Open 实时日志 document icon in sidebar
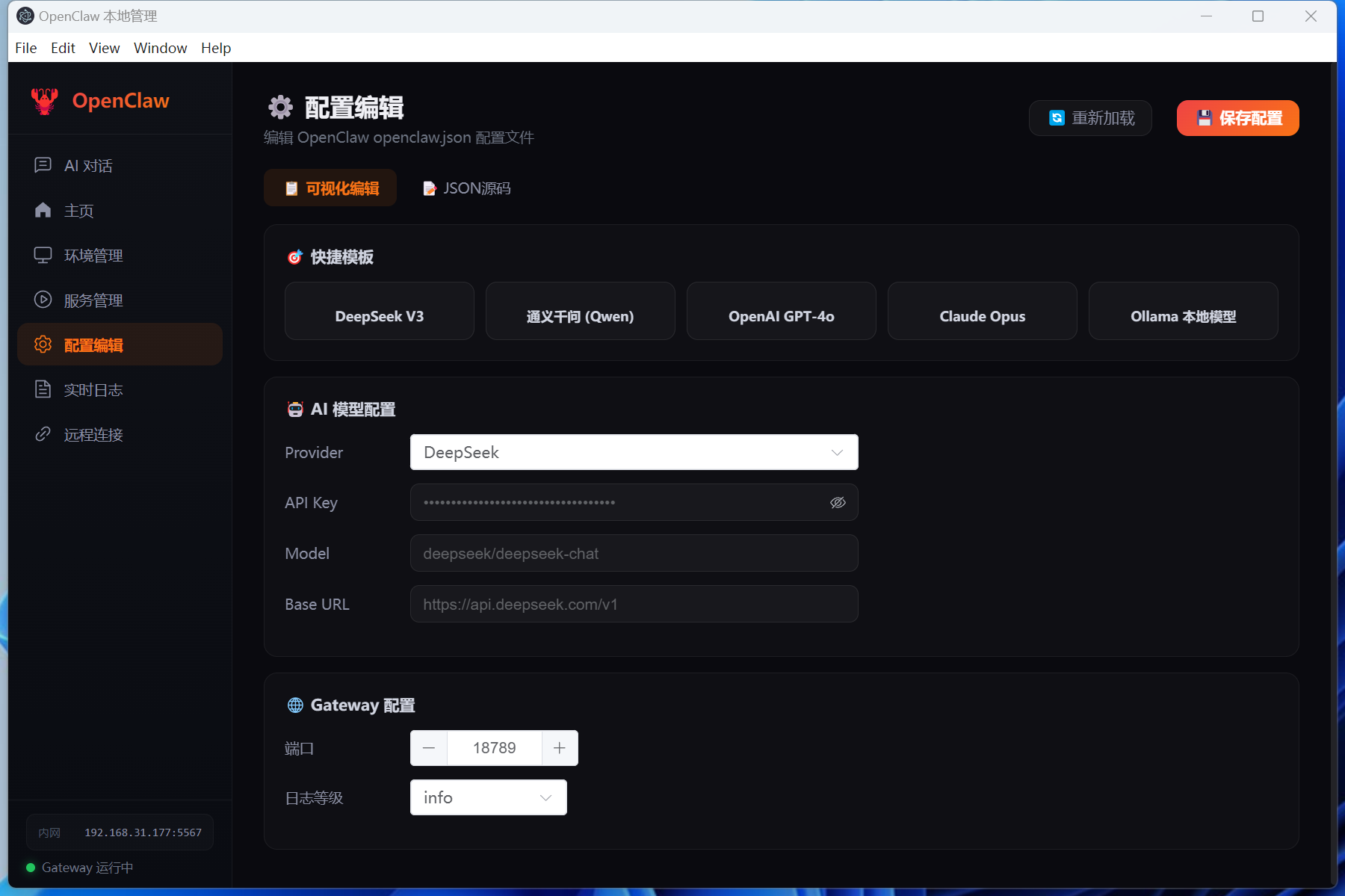 (x=43, y=389)
